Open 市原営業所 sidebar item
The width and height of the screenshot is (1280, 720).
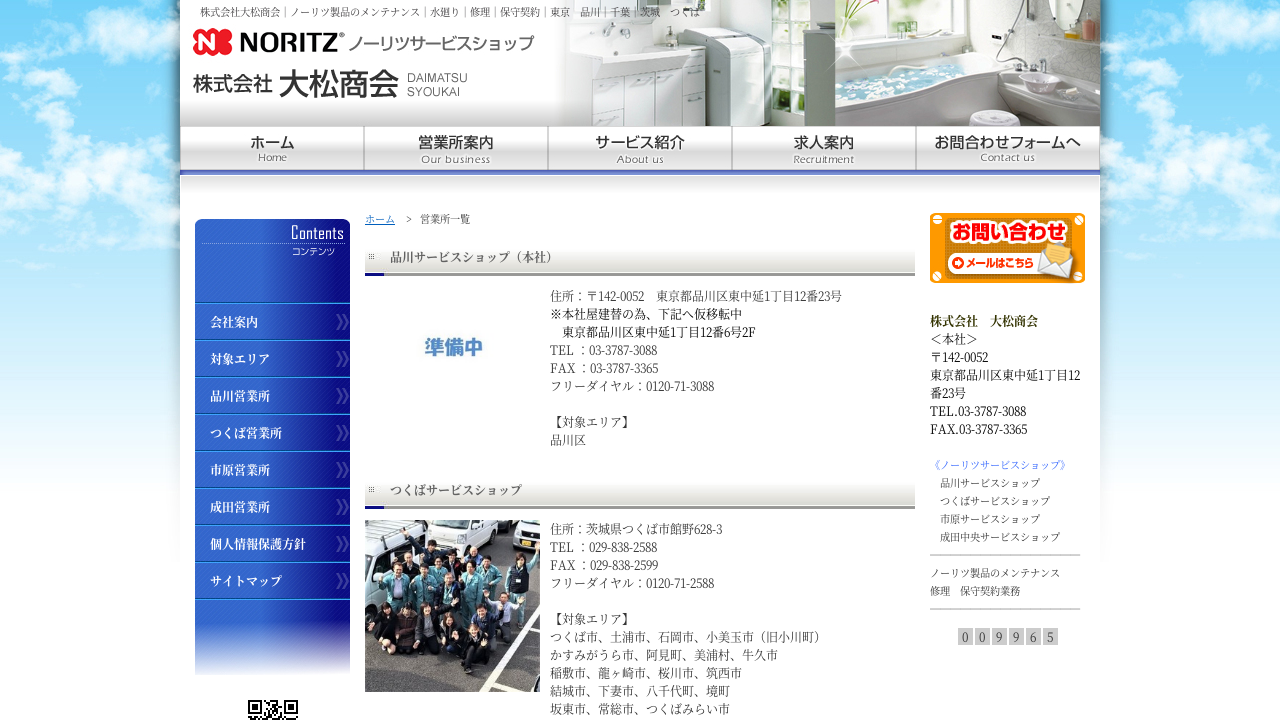pos(272,470)
